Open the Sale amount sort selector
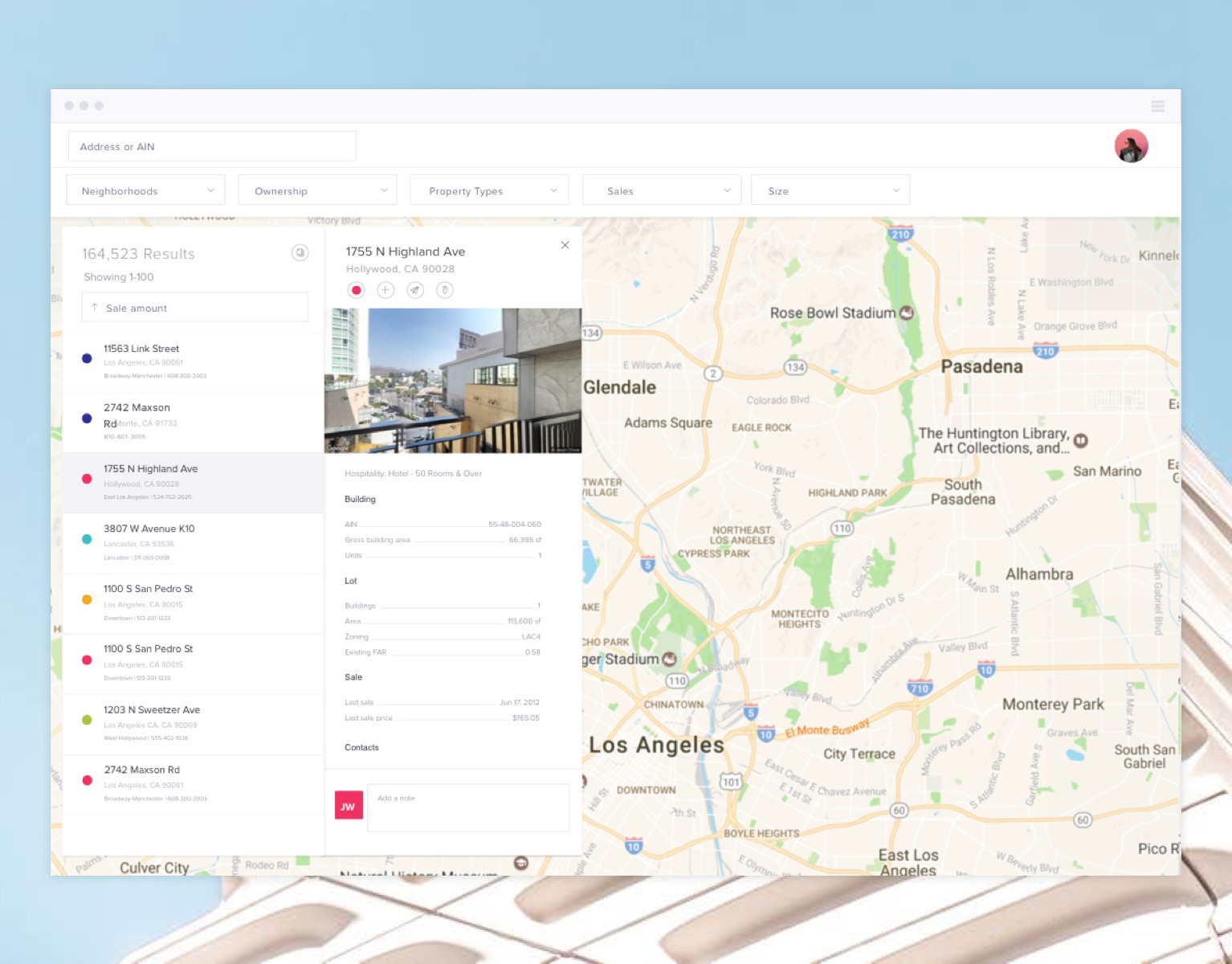 (195, 308)
